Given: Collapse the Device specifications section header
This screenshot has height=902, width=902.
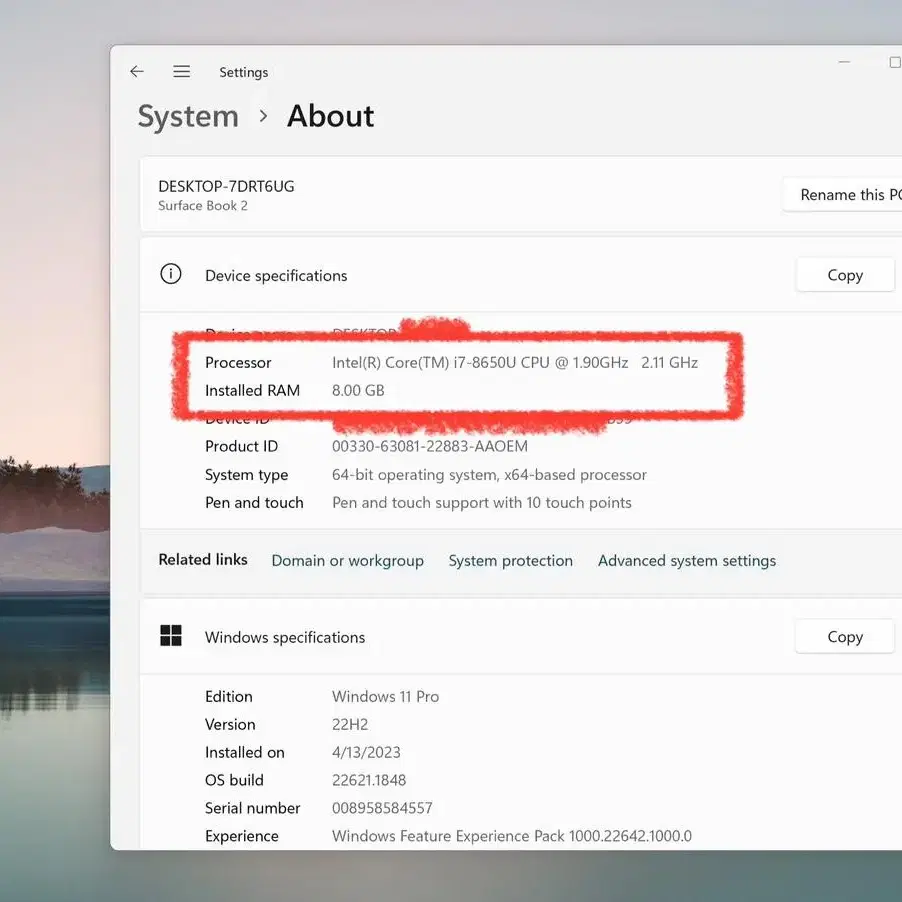Looking at the screenshot, I should click(521, 275).
